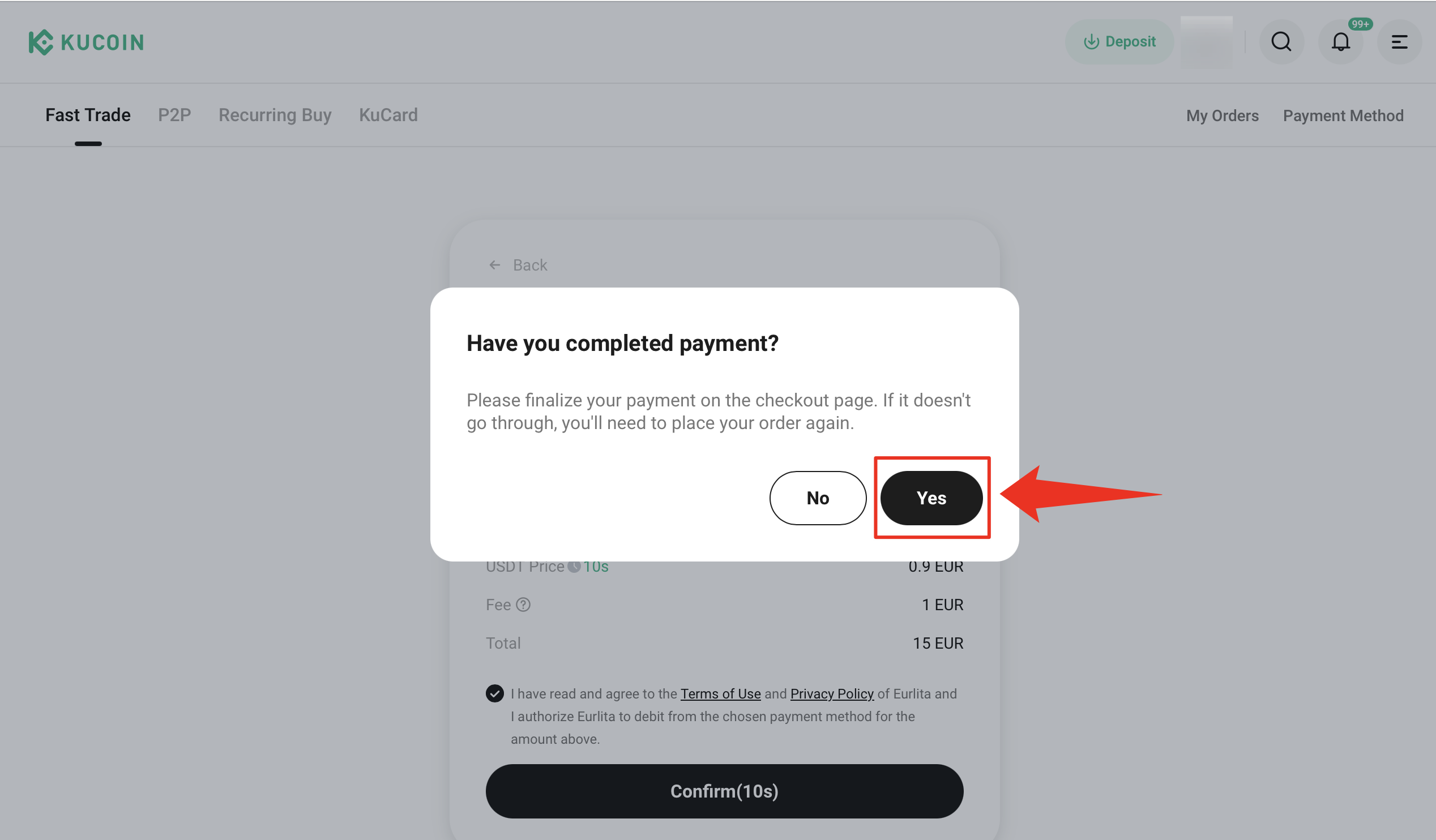Click Yes to confirm completed payment
1436x840 pixels.
click(x=931, y=498)
